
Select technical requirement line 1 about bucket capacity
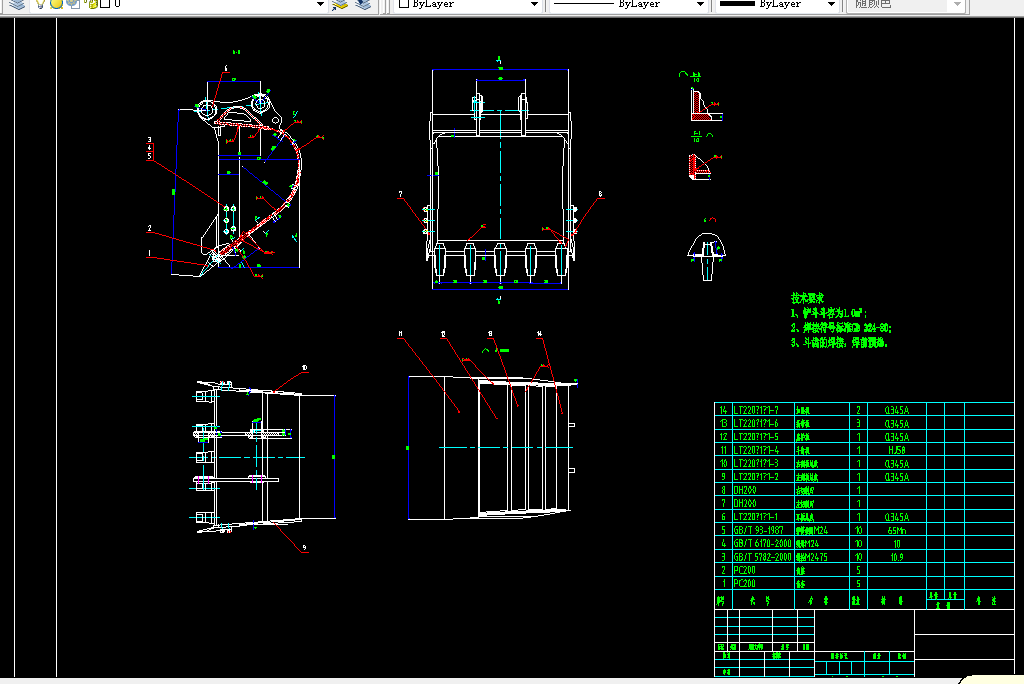[x=829, y=314]
